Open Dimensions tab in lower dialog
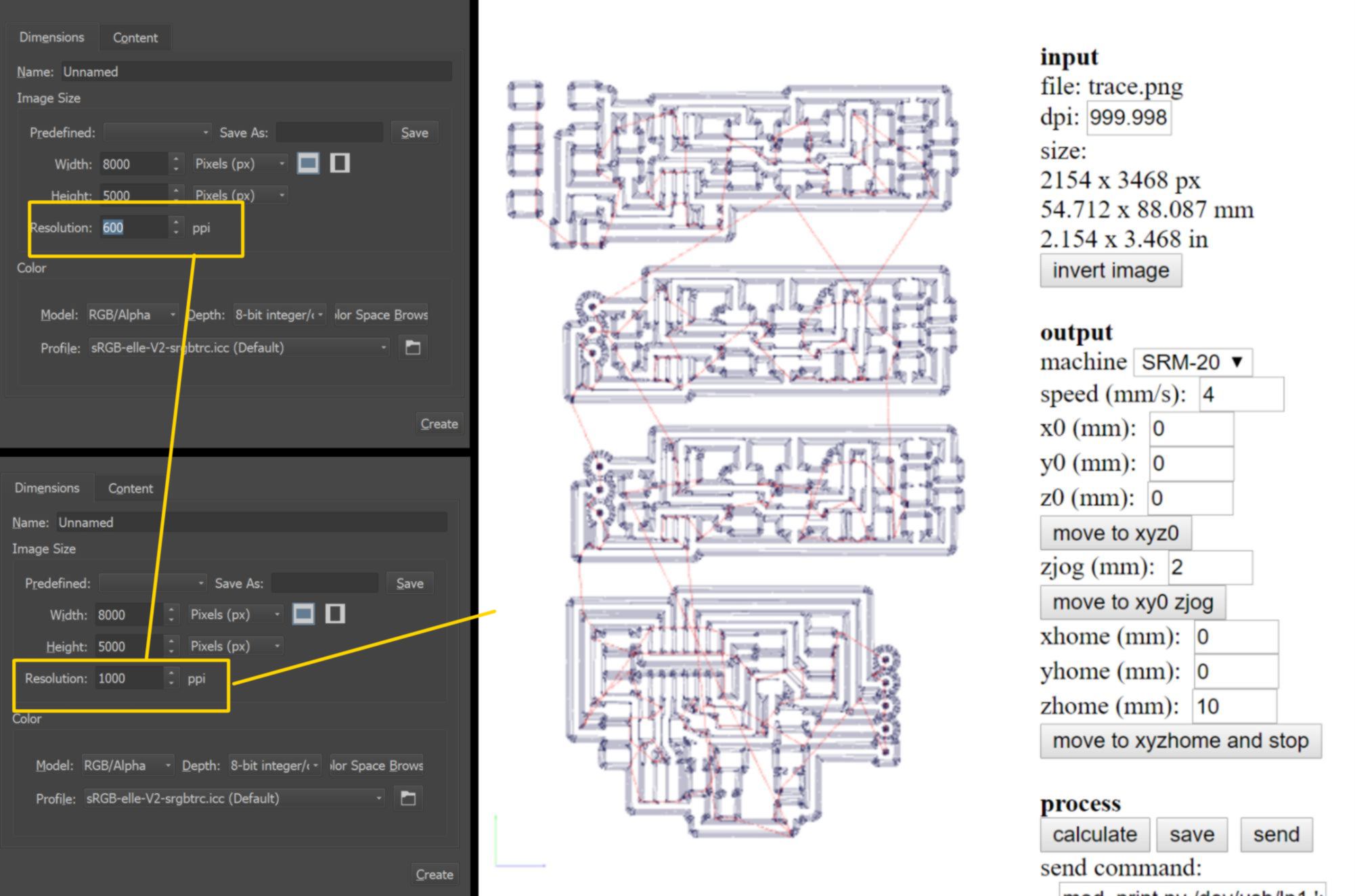Image resolution: width=1355 pixels, height=896 pixels. tap(47, 488)
